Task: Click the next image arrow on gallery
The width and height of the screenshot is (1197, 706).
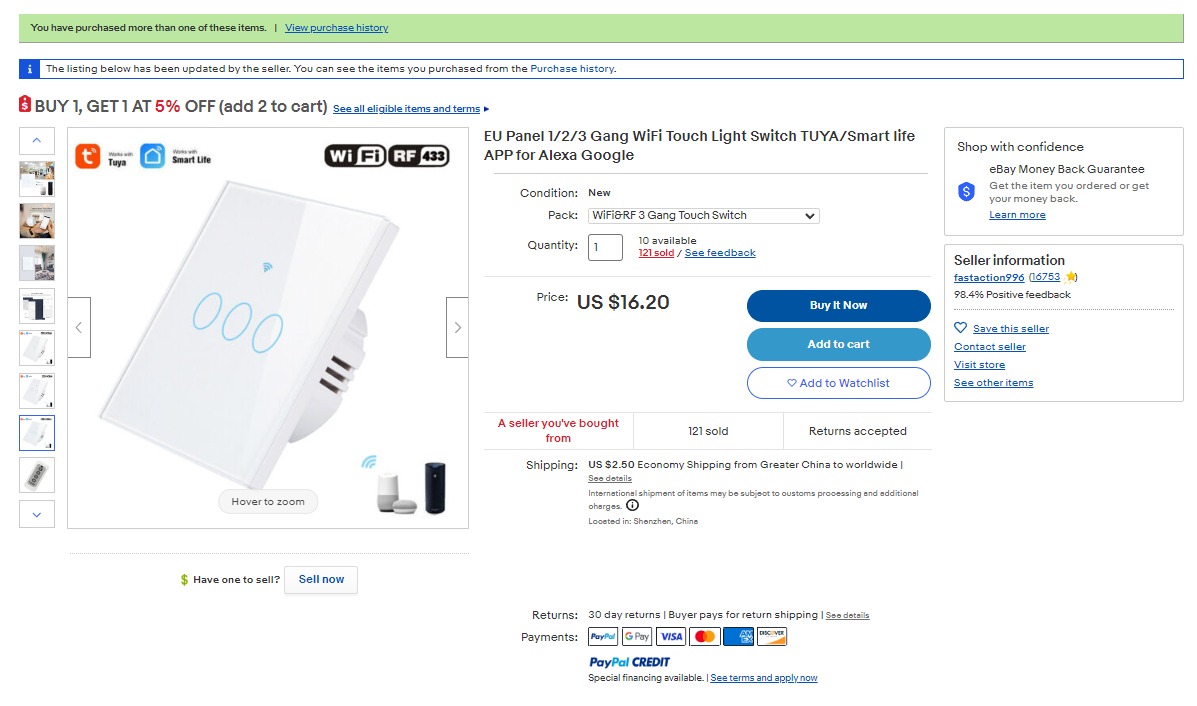Action: [x=457, y=327]
